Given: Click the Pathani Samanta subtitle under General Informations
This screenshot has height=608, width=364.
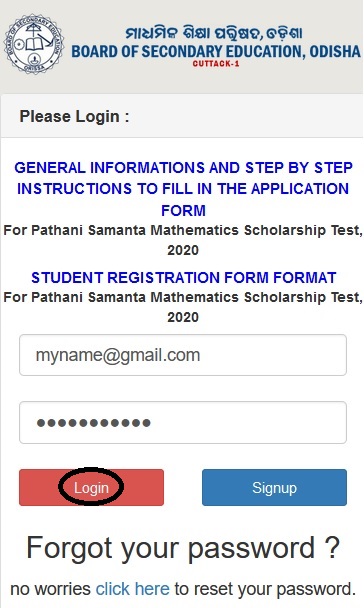Looking at the screenshot, I should (x=183, y=240).
